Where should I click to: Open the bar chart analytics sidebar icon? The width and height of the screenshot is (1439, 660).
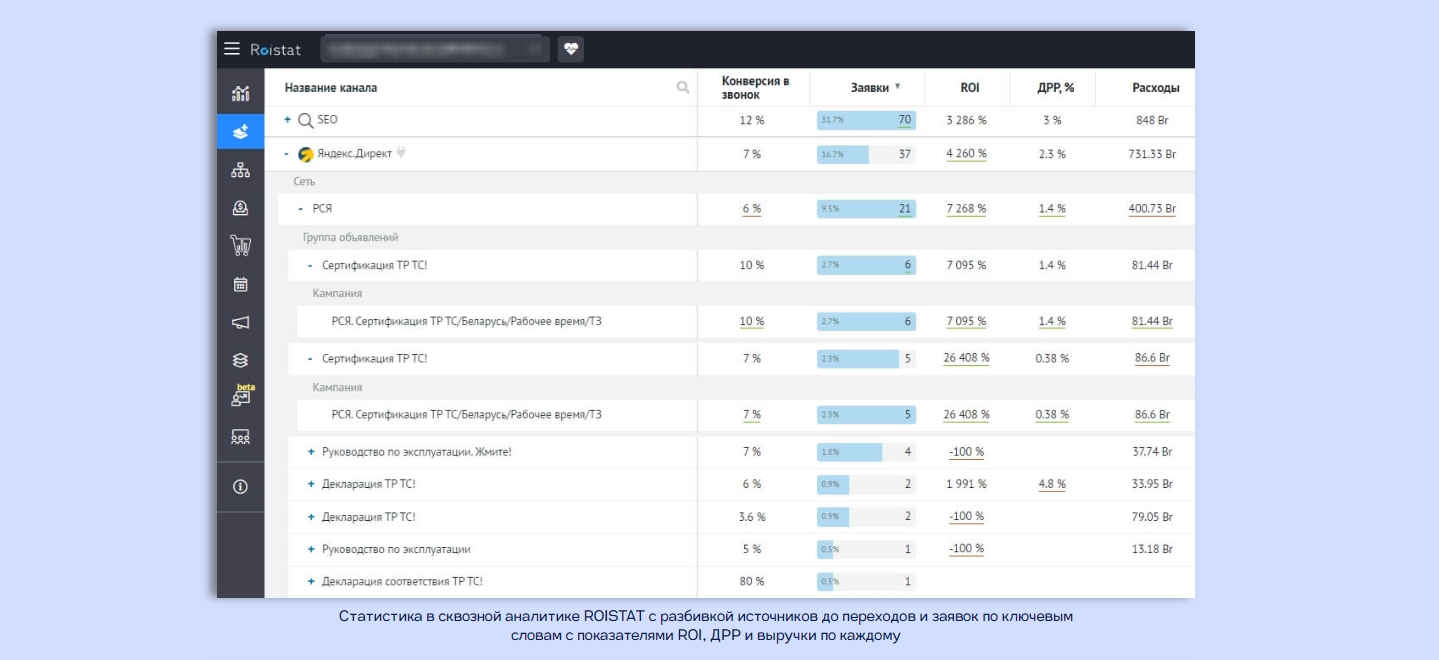coord(240,93)
